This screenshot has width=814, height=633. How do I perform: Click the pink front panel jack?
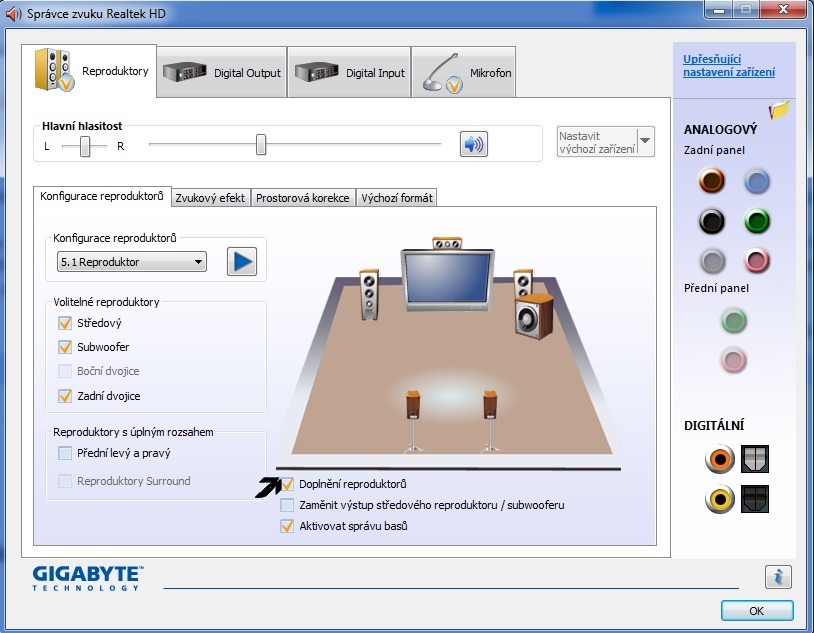[734, 360]
